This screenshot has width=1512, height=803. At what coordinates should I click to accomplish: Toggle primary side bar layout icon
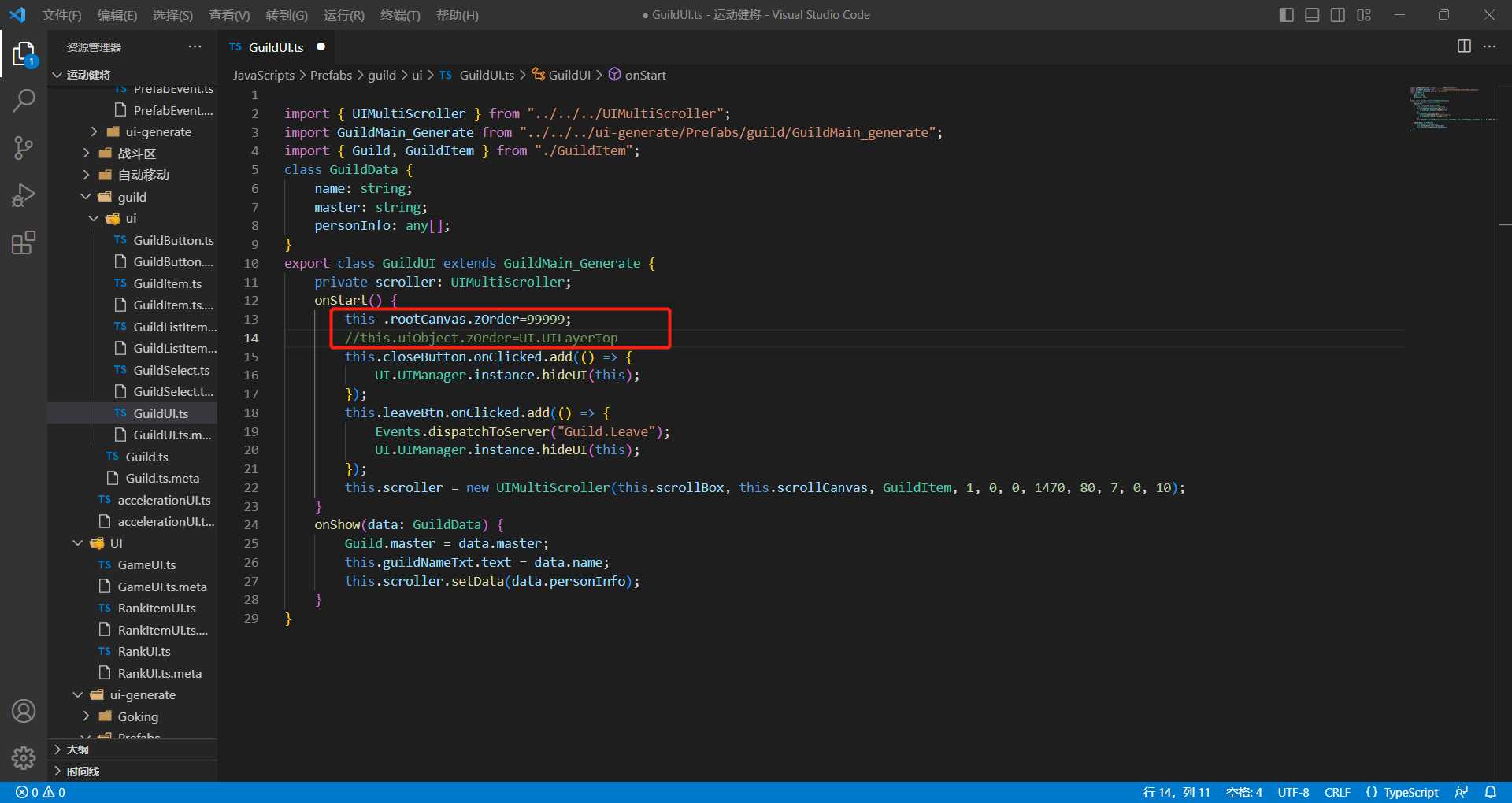(1286, 15)
